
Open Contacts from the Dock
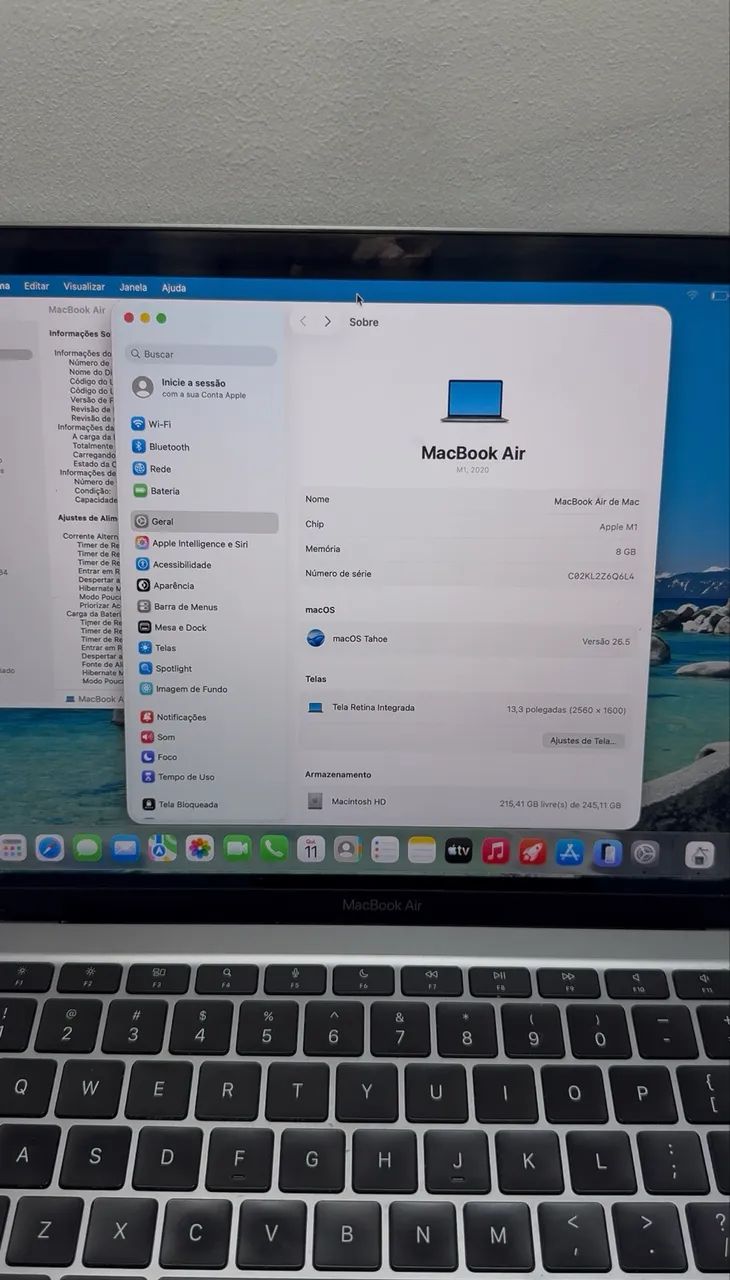coord(348,850)
